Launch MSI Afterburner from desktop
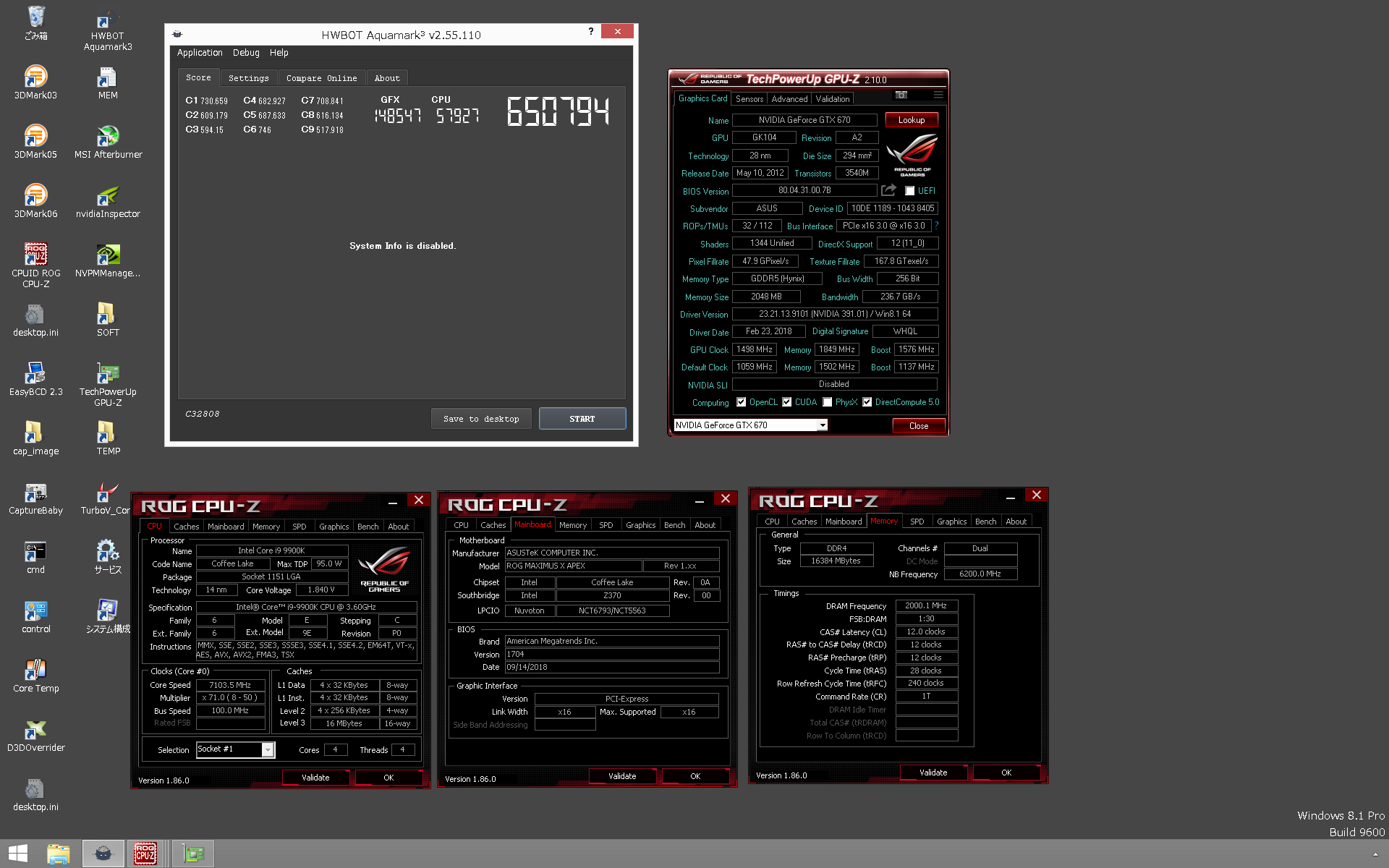The image size is (1389, 868). 108,141
